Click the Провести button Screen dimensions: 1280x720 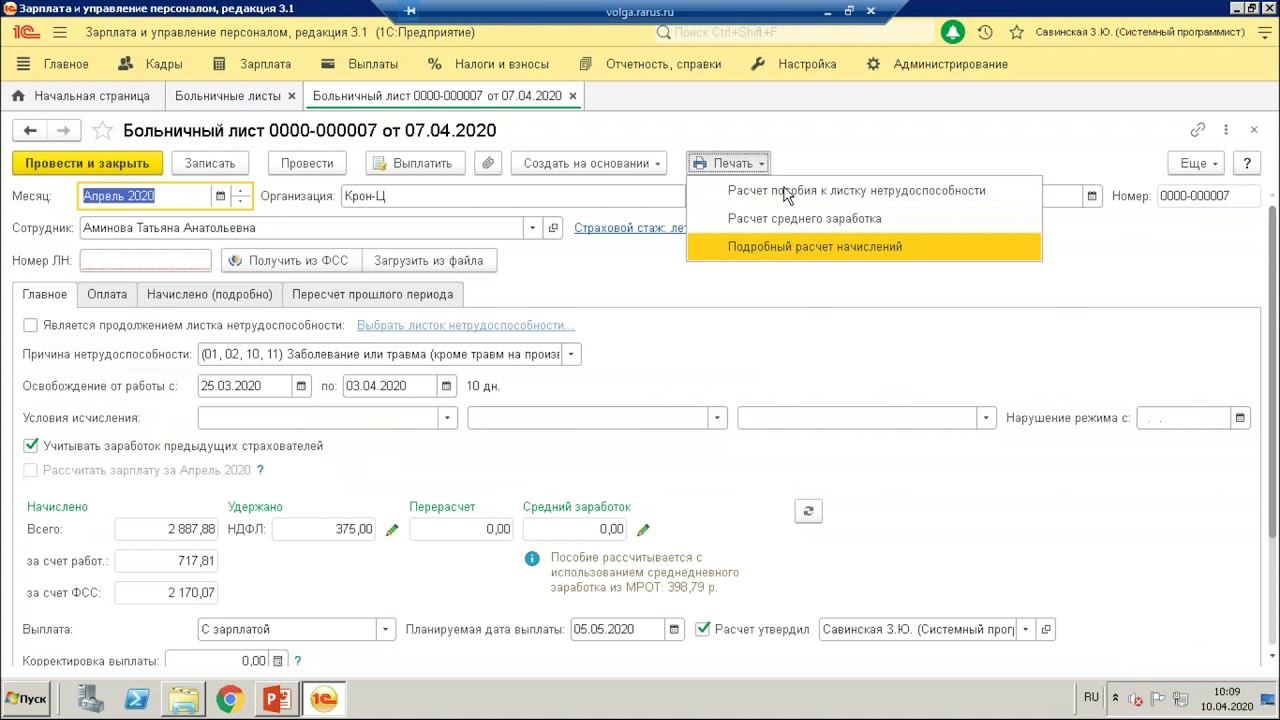pyautogui.click(x=307, y=163)
